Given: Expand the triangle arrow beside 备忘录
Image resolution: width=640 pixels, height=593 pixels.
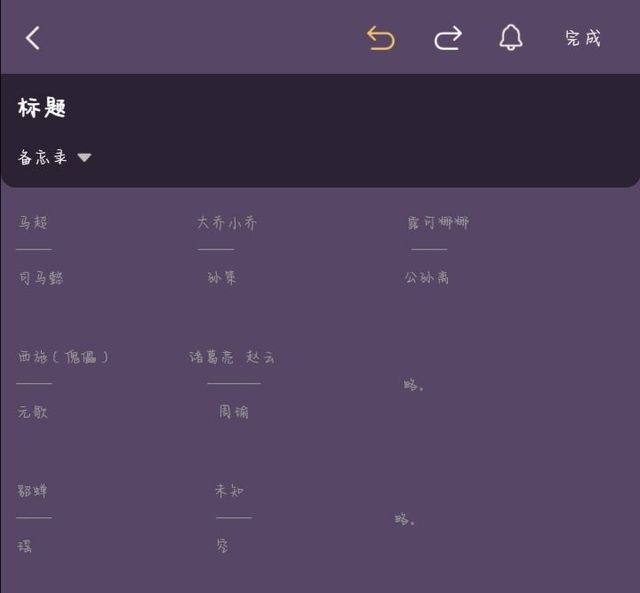Looking at the screenshot, I should tap(84, 158).
